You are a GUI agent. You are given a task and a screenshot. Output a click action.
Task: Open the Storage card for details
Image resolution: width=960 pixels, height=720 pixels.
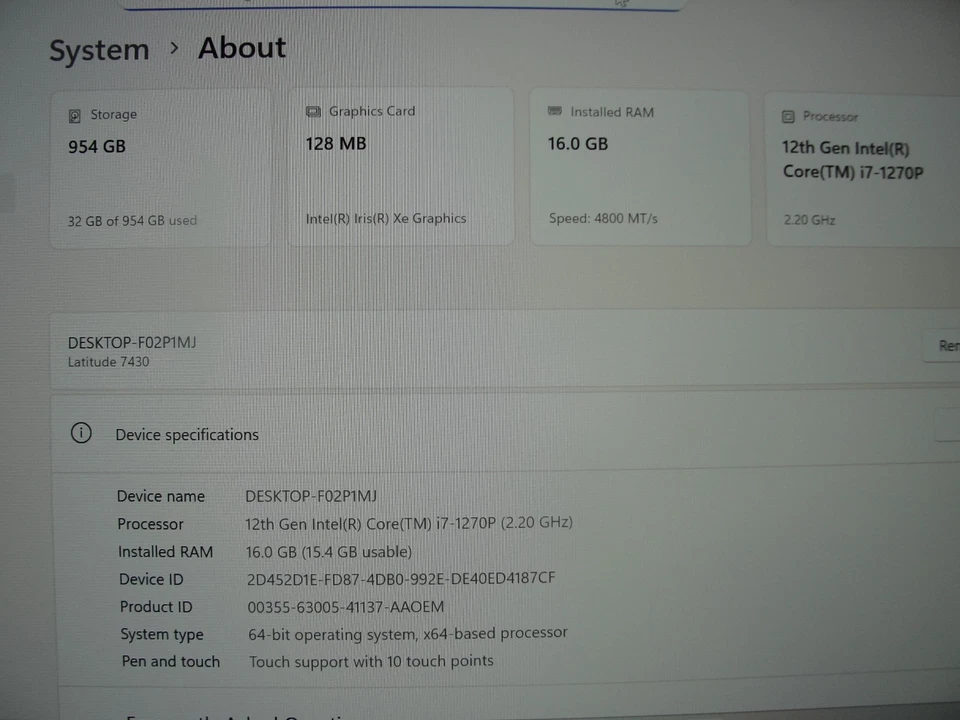160,165
